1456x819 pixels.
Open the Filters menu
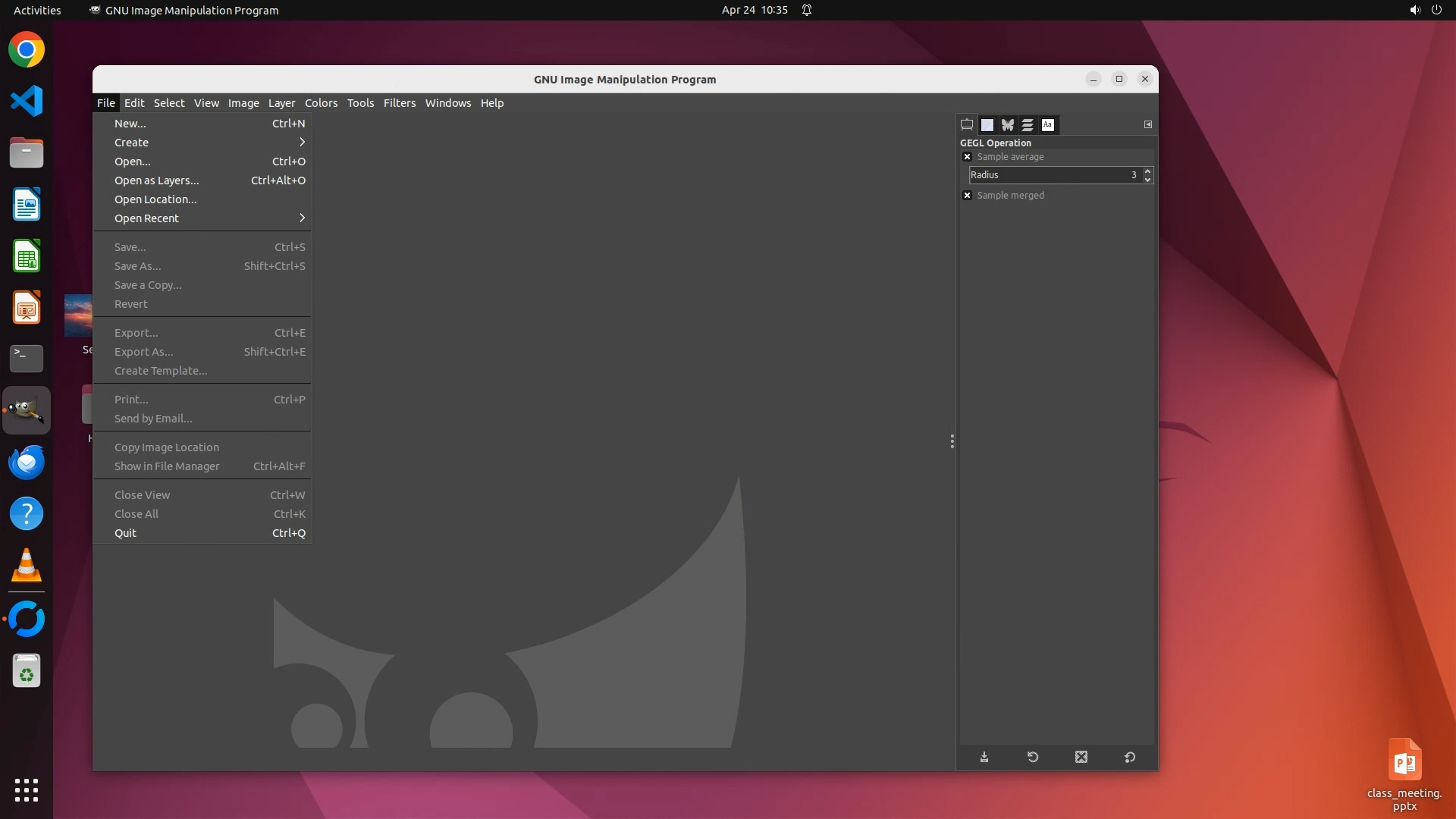point(399,103)
